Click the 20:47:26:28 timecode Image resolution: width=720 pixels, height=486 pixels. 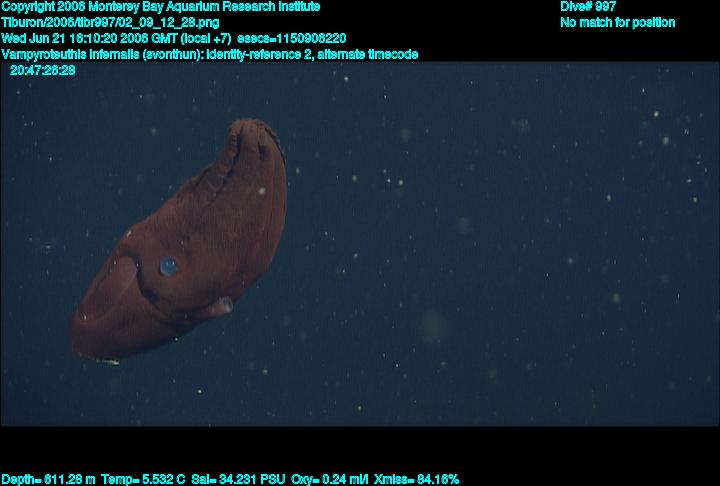[x=43, y=70]
